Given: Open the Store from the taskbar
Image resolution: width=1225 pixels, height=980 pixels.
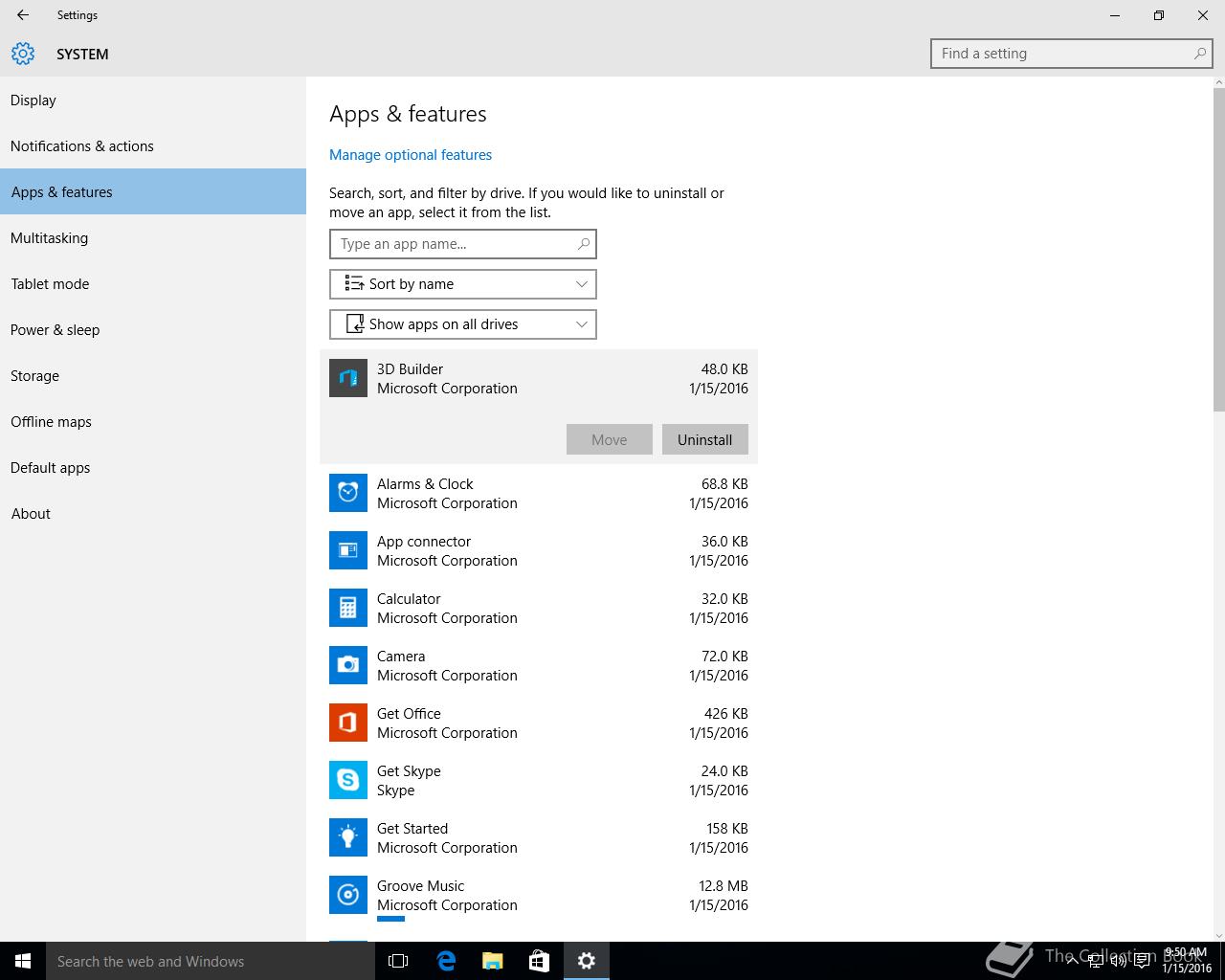Looking at the screenshot, I should pyautogui.click(x=540, y=961).
